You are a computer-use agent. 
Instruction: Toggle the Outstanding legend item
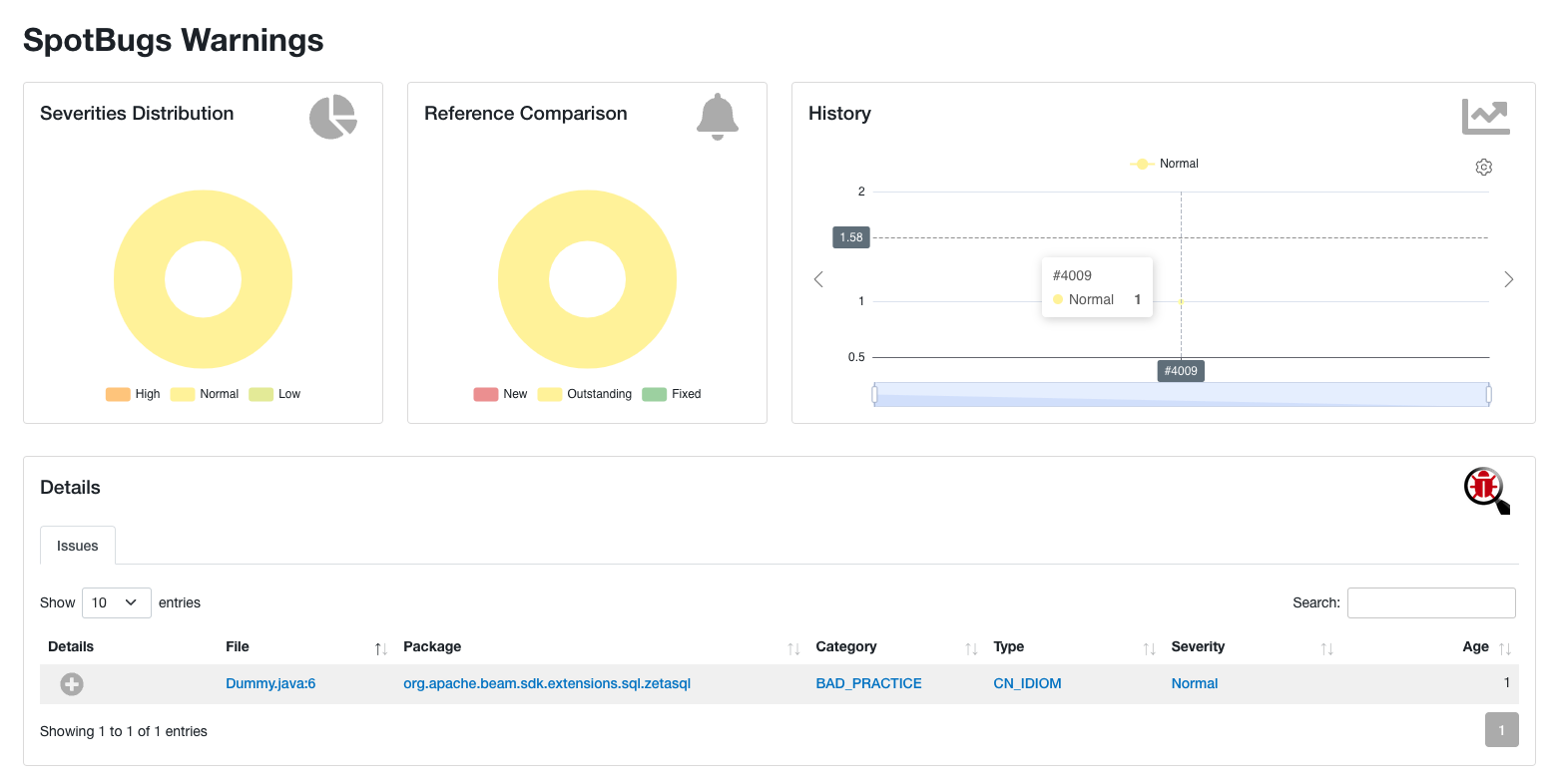pos(585,394)
